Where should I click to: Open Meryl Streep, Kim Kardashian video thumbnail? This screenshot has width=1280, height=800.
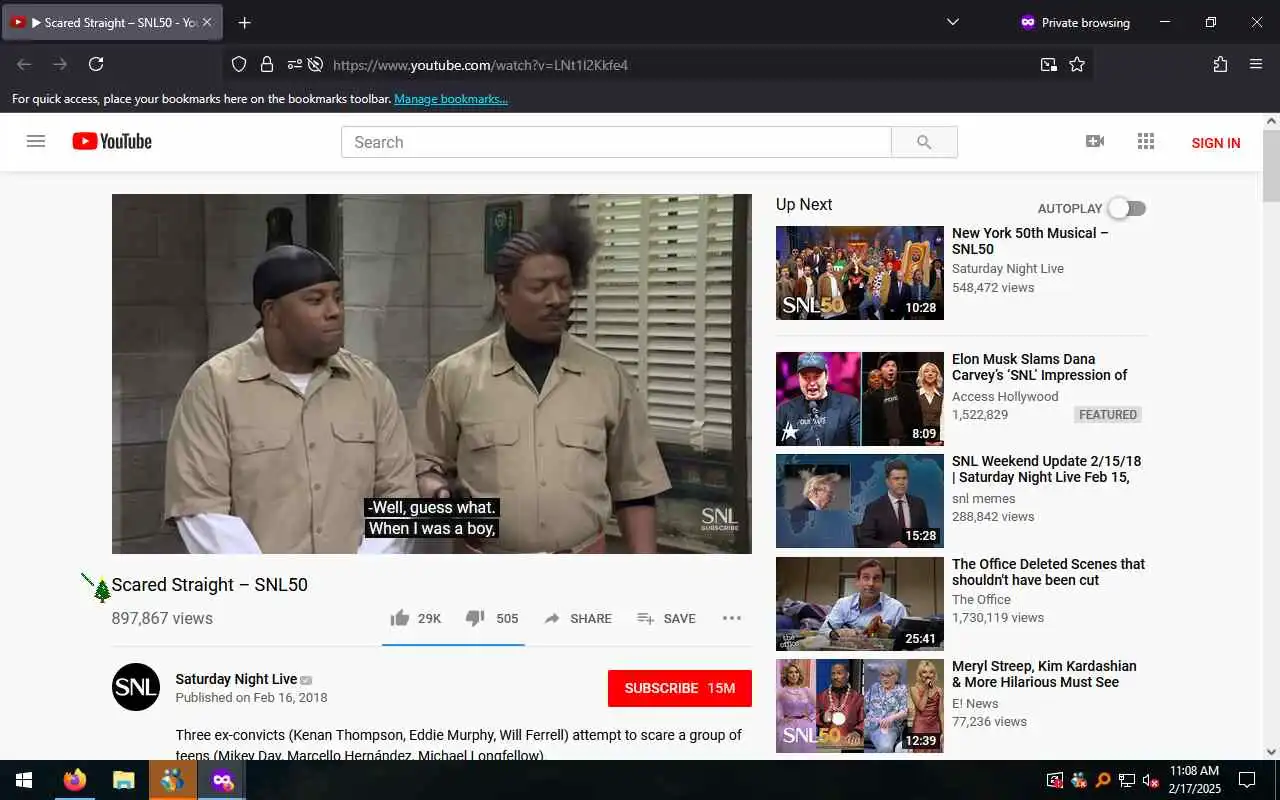[x=860, y=706]
